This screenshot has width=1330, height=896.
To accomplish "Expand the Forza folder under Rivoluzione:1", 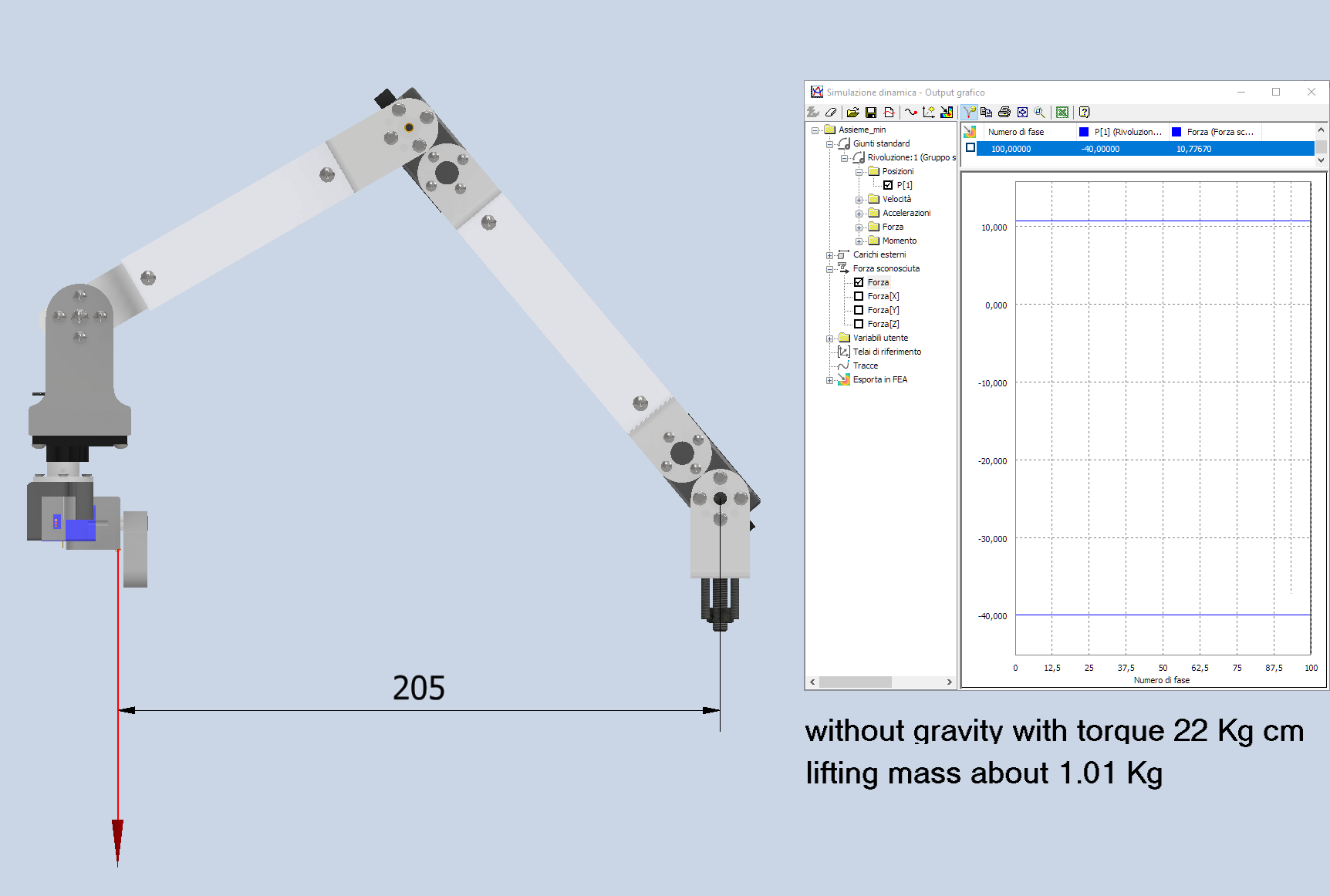I will (x=859, y=227).
